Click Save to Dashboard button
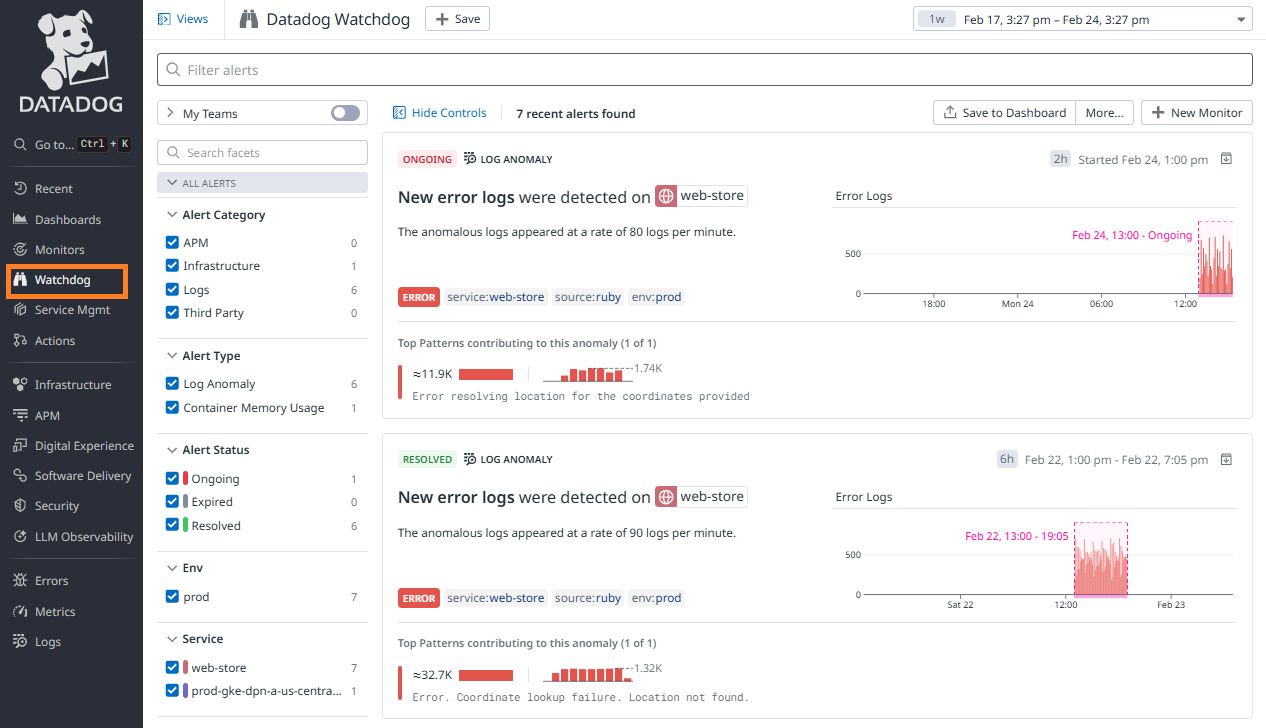Viewport: 1266px width, 728px height. click(1004, 113)
